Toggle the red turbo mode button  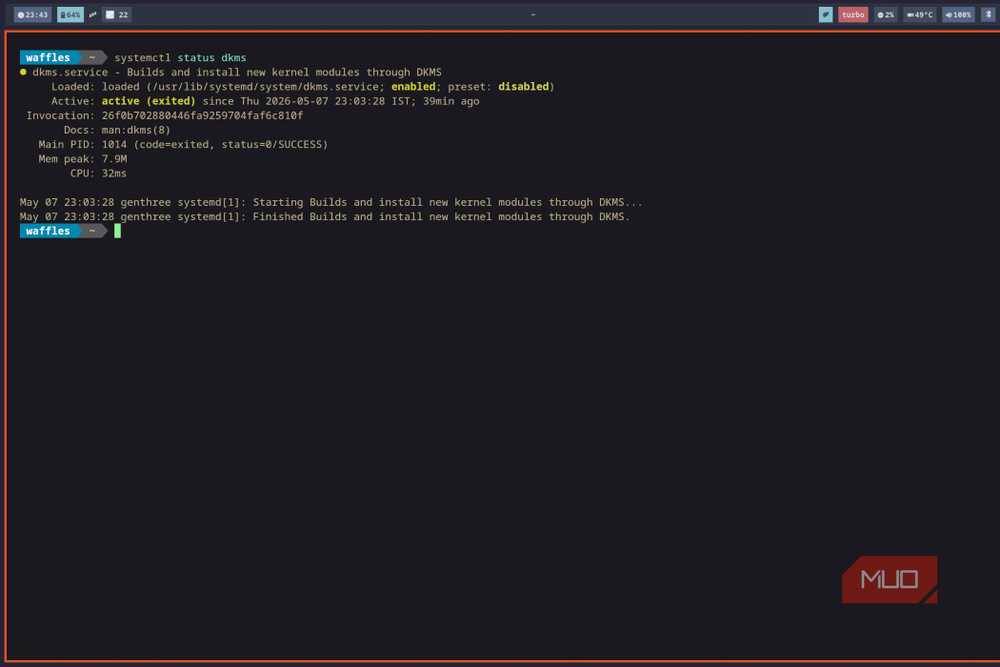click(853, 15)
